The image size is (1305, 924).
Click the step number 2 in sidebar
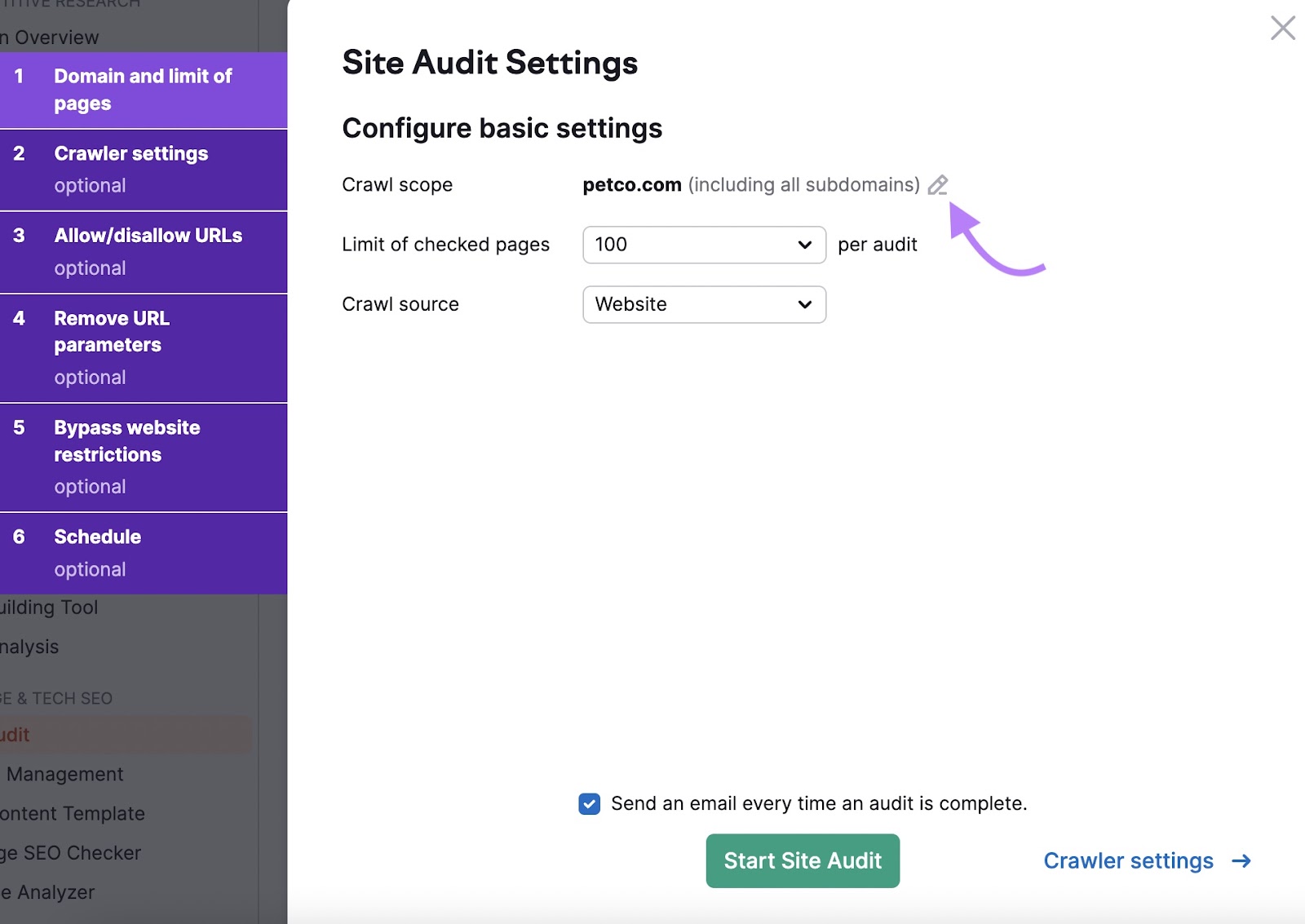[19, 154]
